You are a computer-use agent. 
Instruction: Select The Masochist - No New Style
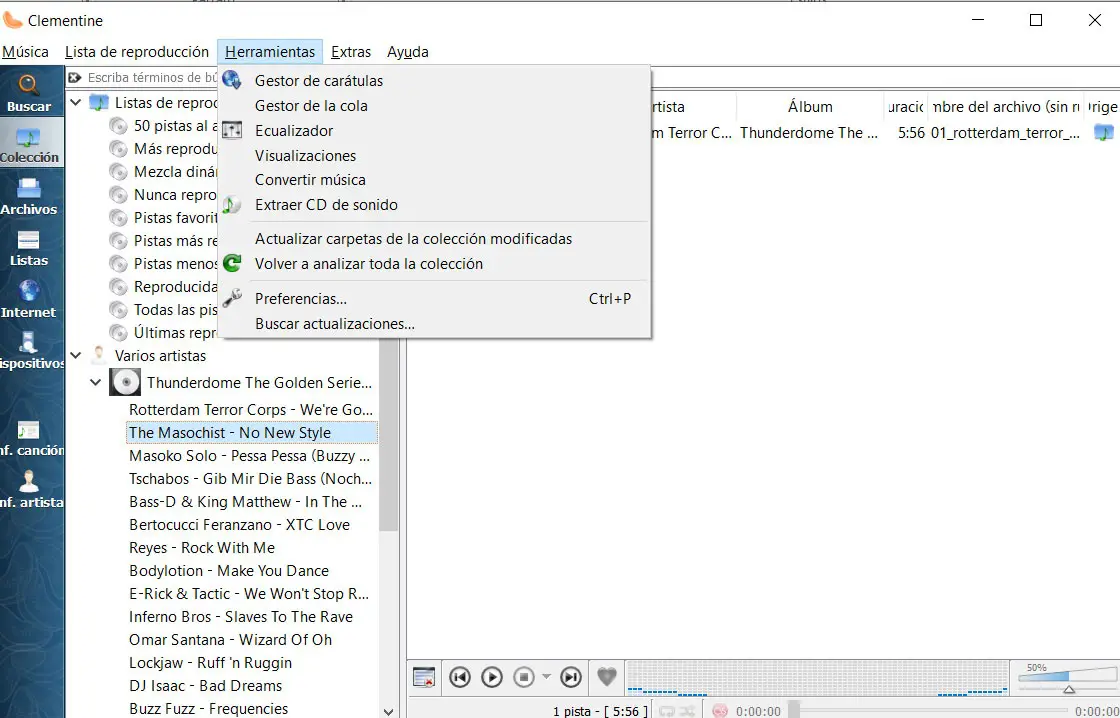point(251,433)
